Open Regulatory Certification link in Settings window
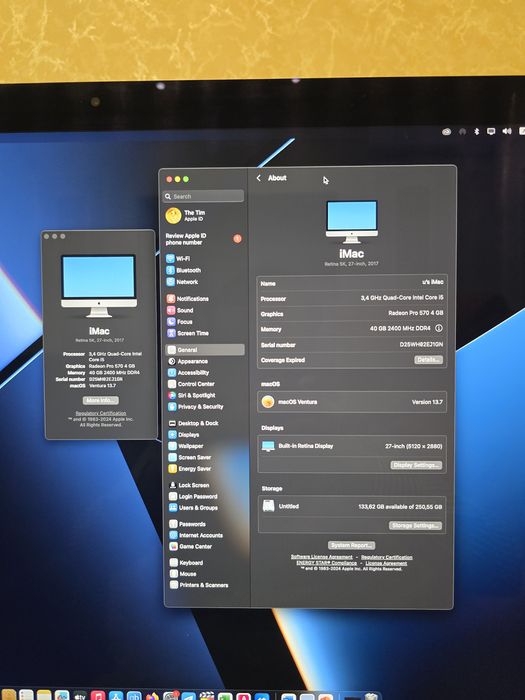This screenshot has height=700, width=525. (387, 557)
